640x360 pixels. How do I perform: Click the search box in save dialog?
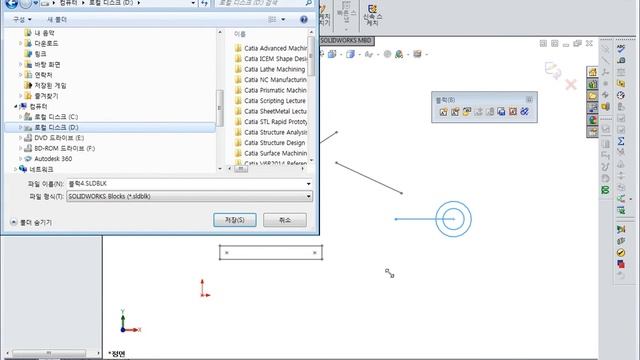tap(264, 3)
